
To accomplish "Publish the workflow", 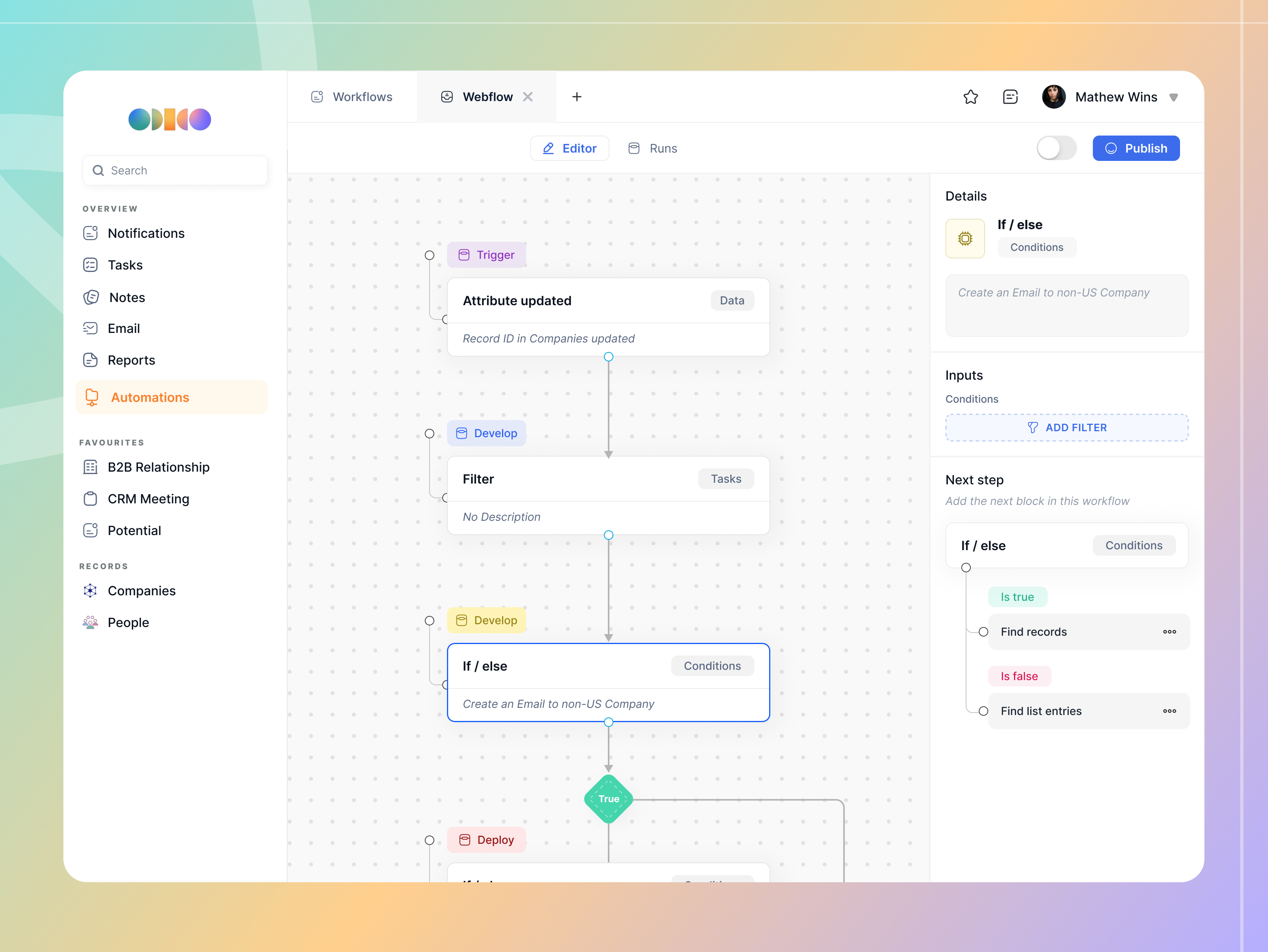I will [1136, 148].
